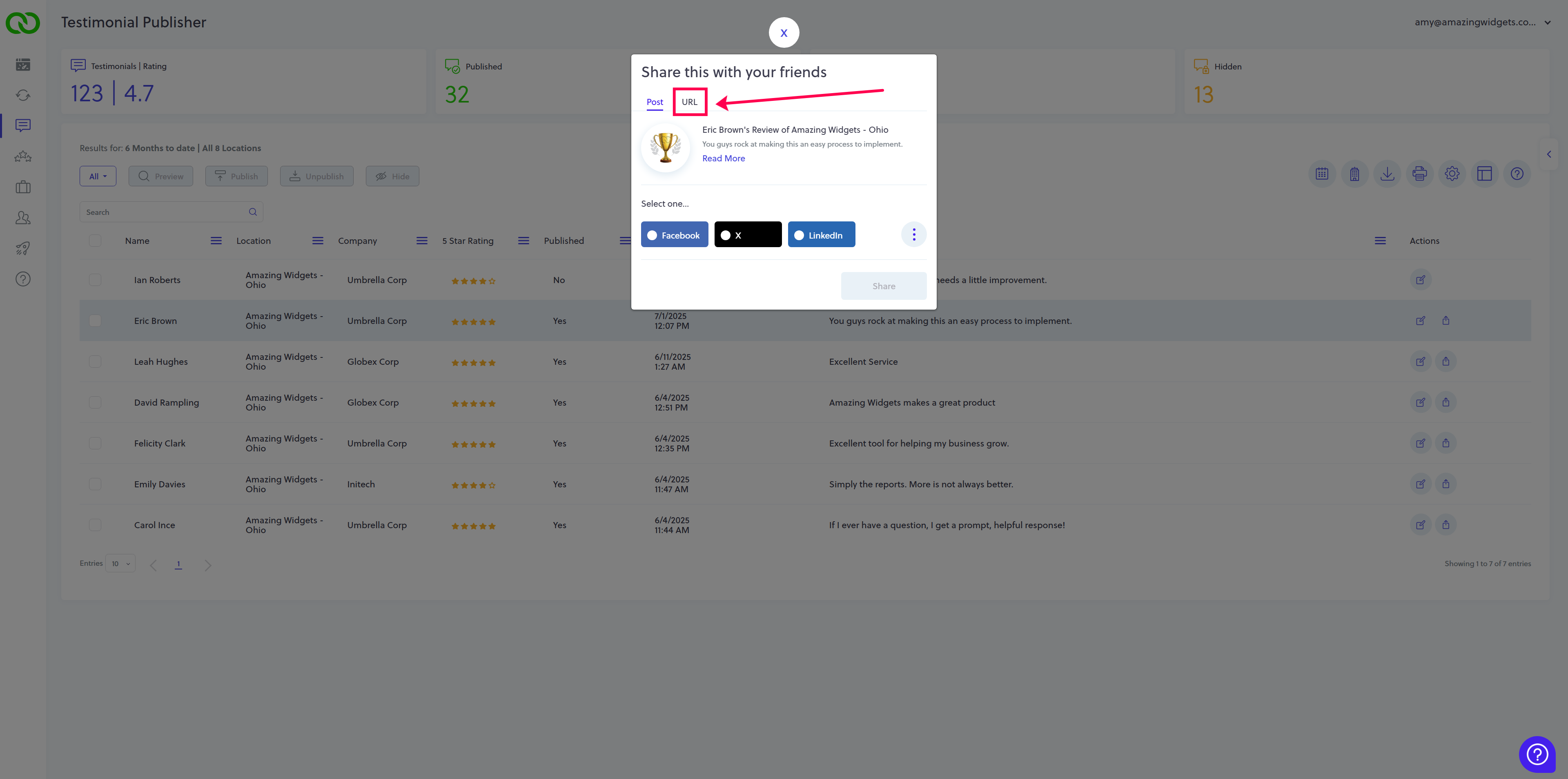The width and height of the screenshot is (1568, 779).
Task: Expand the Entries per page dropdown
Action: (x=120, y=563)
